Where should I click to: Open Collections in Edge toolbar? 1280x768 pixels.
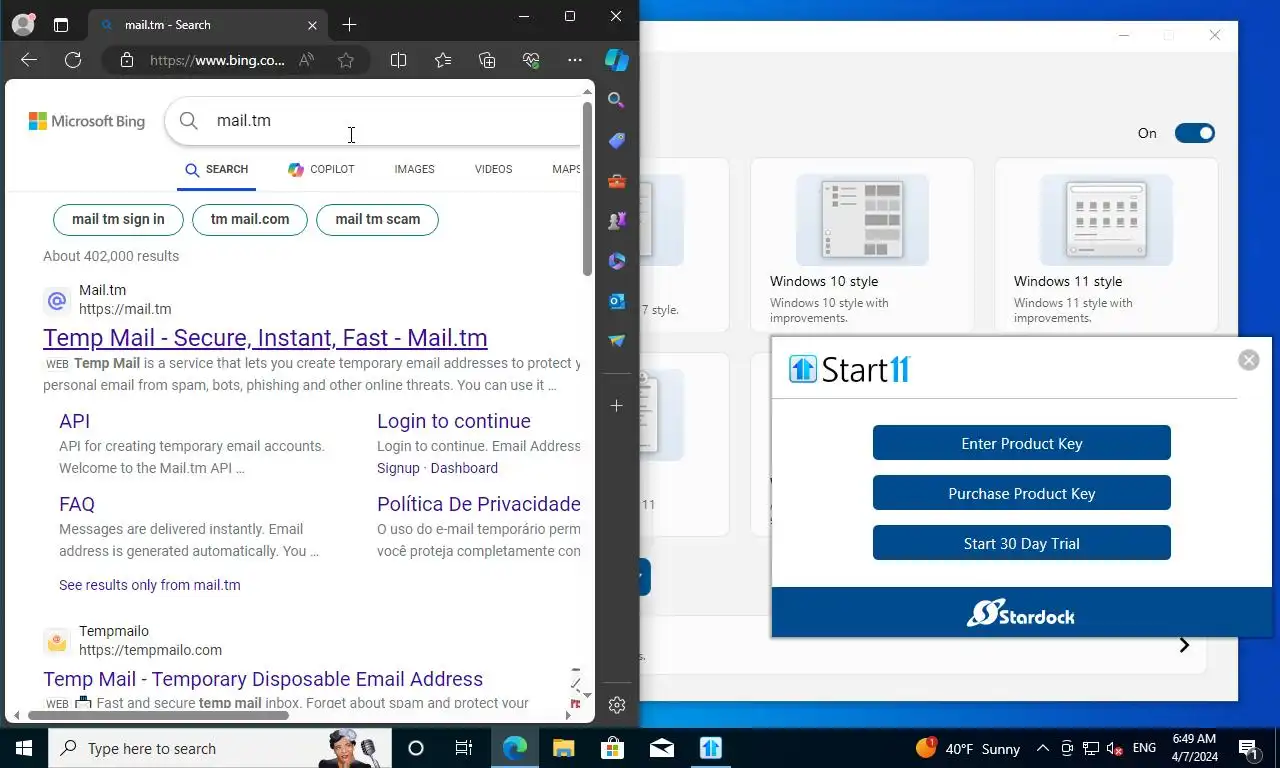pyautogui.click(x=487, y=60)
